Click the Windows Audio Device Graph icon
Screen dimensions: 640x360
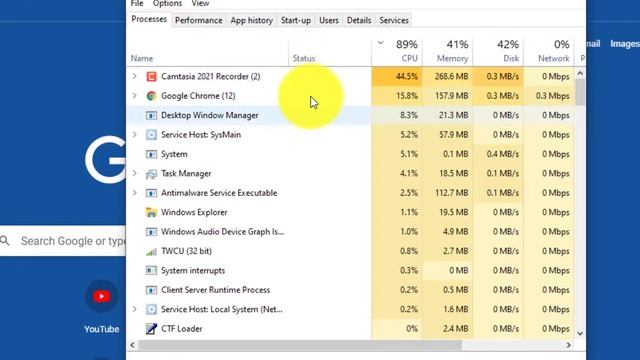point(151,232)
